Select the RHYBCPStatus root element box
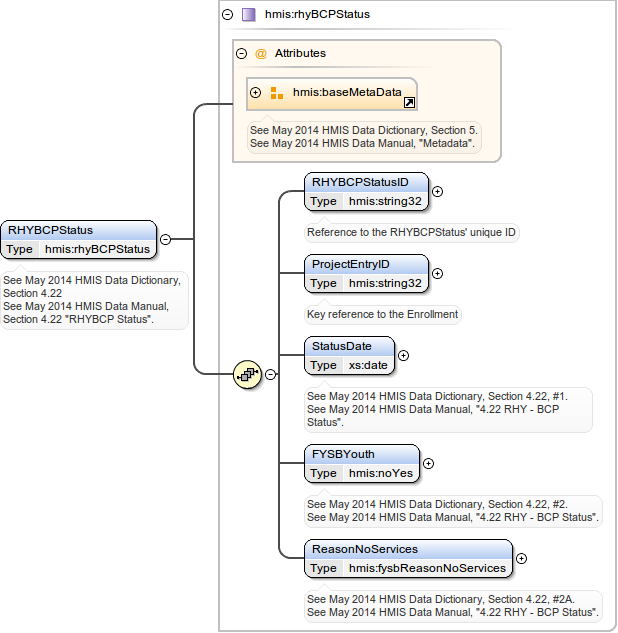Image resolution: width=618 pixels, height=633 pixels. click(x=78, y=230)
